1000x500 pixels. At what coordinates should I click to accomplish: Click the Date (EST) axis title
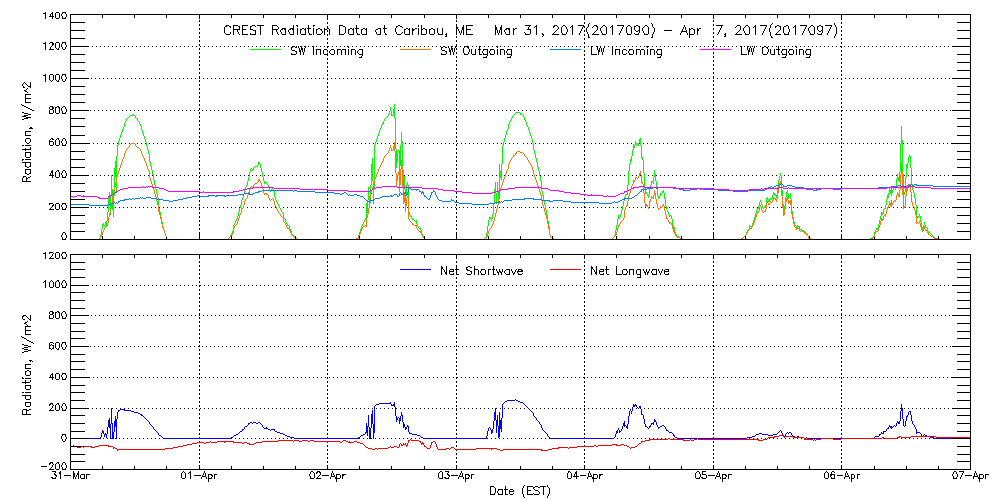coord(521,491)
